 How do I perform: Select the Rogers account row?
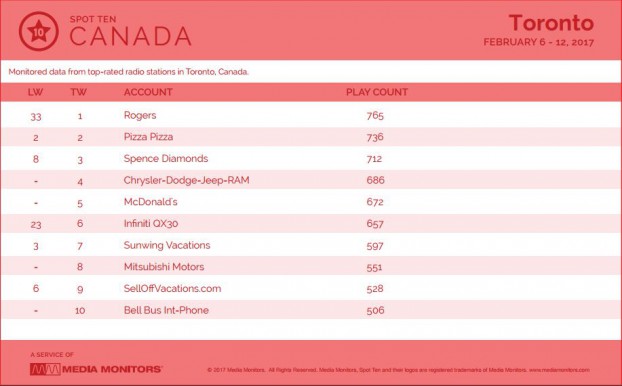tap(311, 115)
